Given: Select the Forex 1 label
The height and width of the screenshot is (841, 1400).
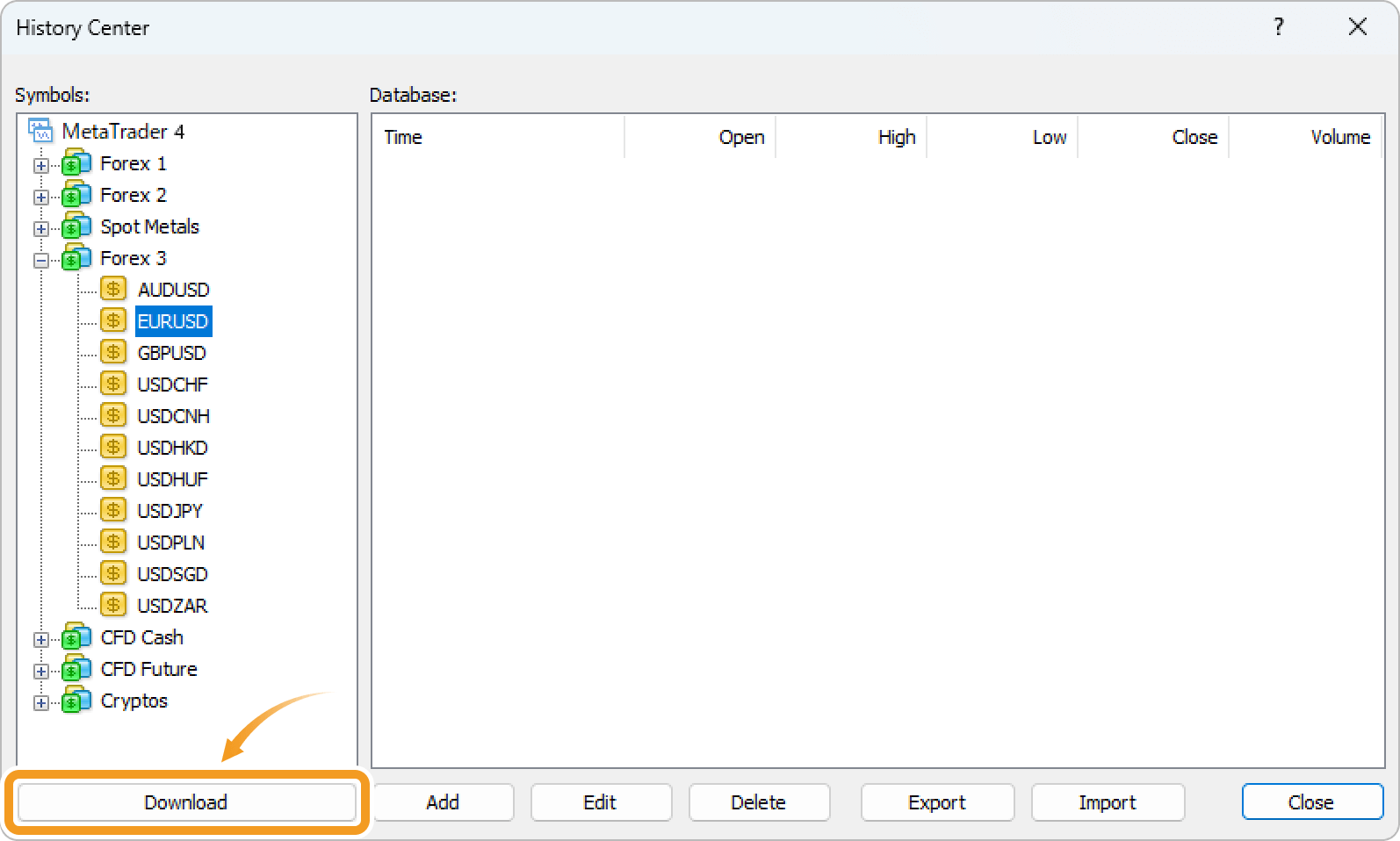Looking at the screenshot, I should [x=134, y=163].
